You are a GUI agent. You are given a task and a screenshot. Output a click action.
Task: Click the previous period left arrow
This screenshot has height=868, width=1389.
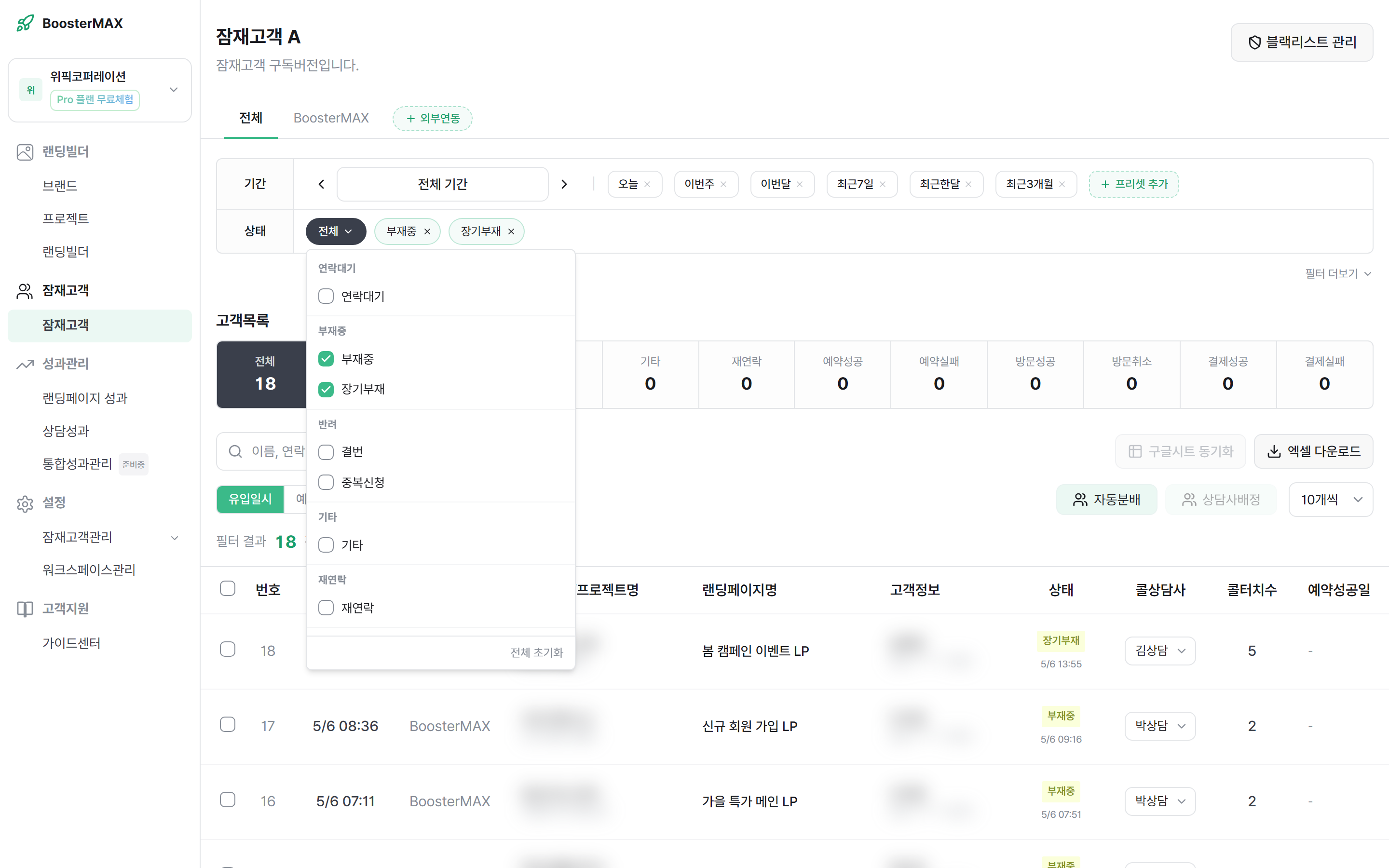tap(321, 184)
